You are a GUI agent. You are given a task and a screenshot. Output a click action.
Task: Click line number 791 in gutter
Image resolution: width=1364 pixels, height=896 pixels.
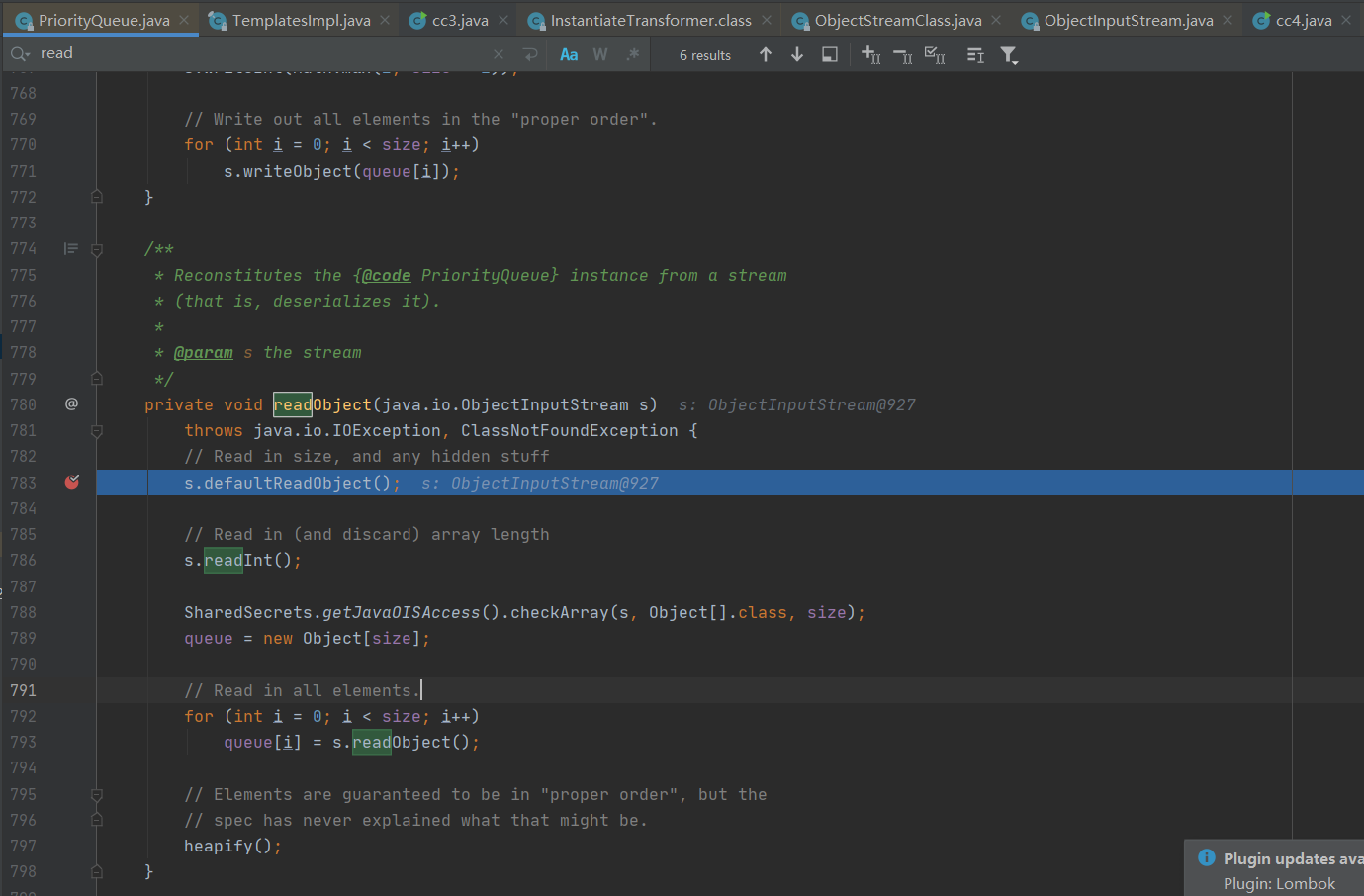point(24,690)
